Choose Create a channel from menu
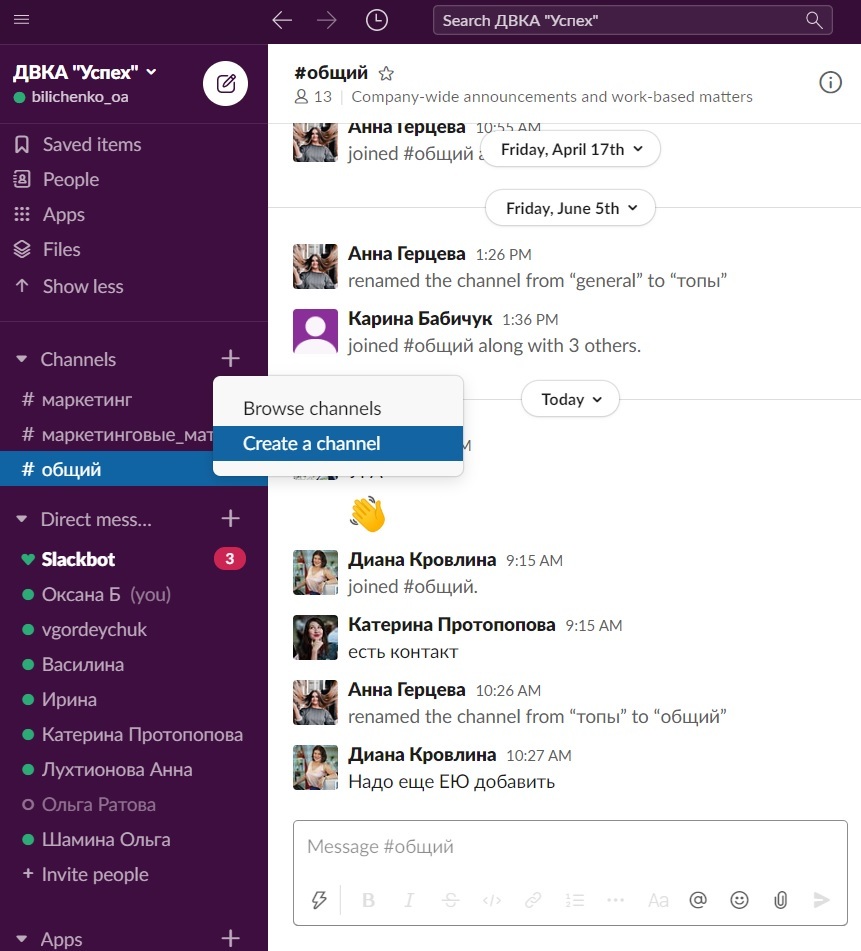The width and height of the screenshot is (861, 951). click(x=338, y=443)
